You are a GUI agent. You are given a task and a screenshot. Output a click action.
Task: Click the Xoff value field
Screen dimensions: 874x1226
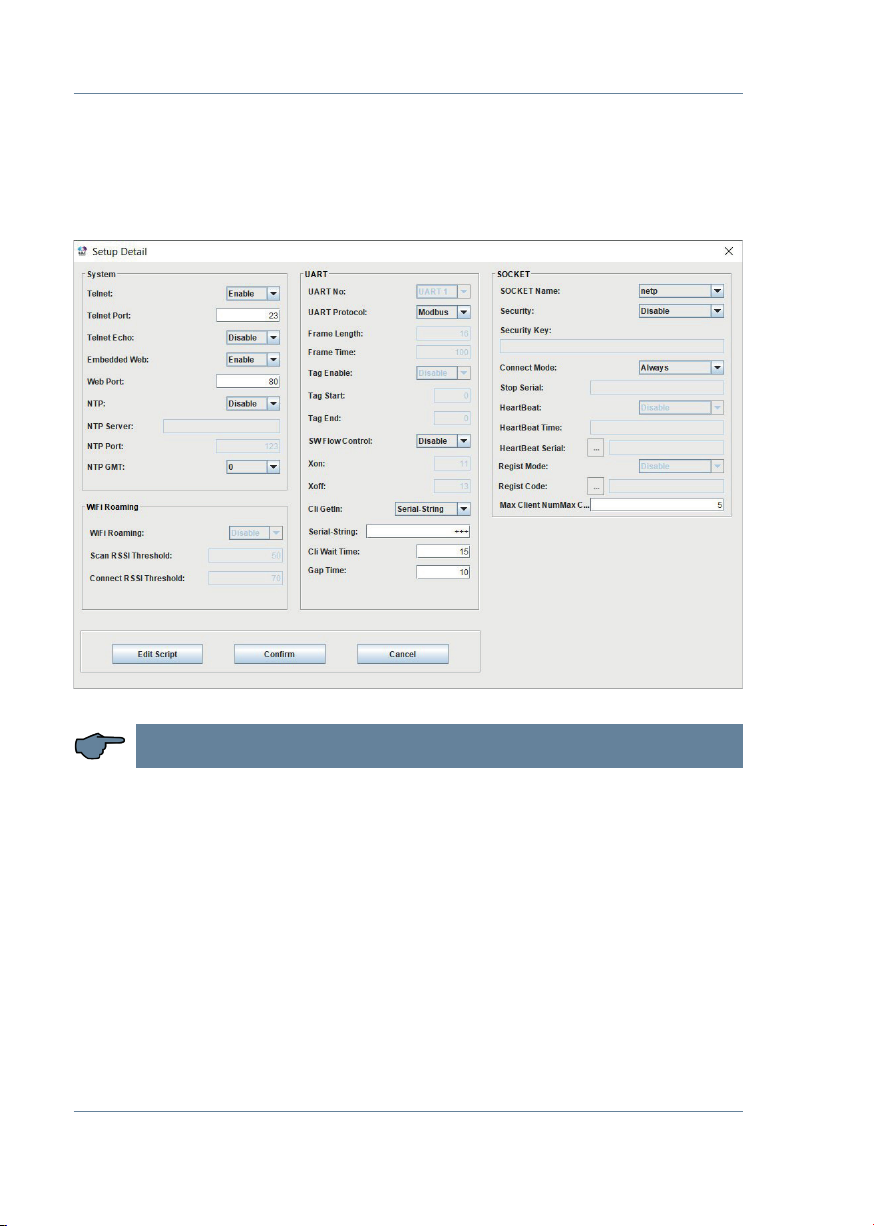point(452,486)
